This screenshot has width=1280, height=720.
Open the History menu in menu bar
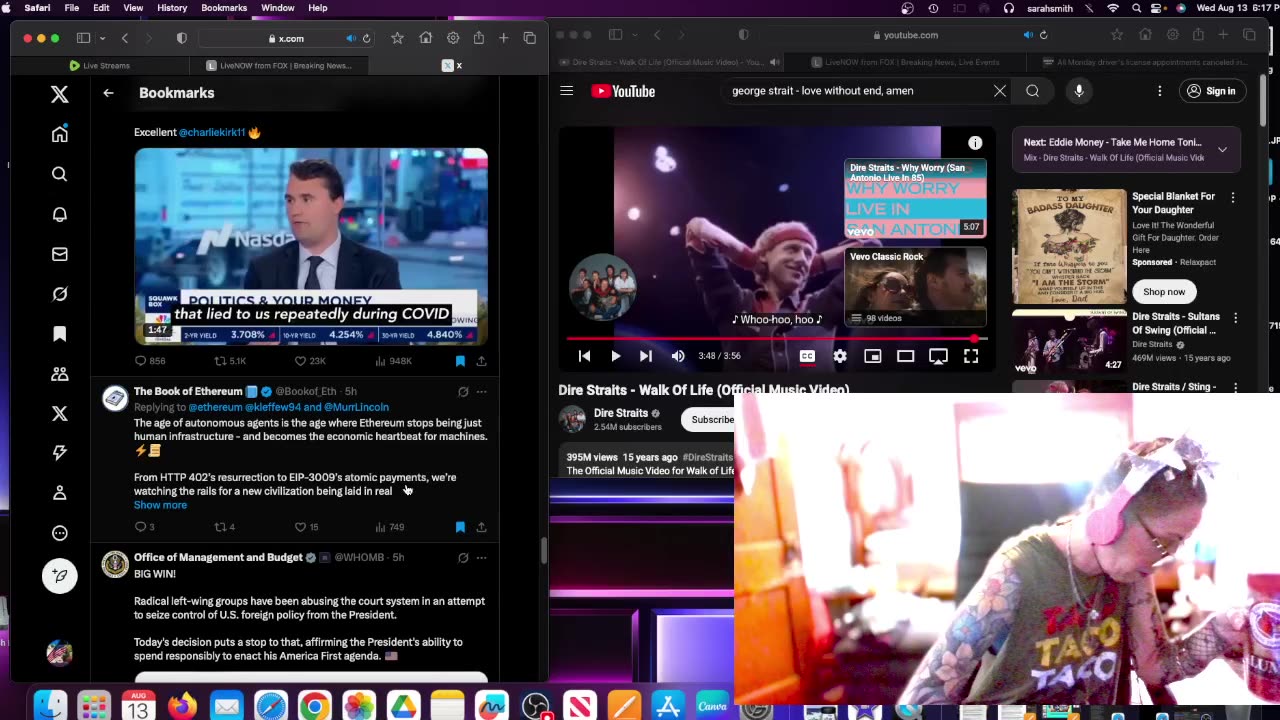[172, 8]
